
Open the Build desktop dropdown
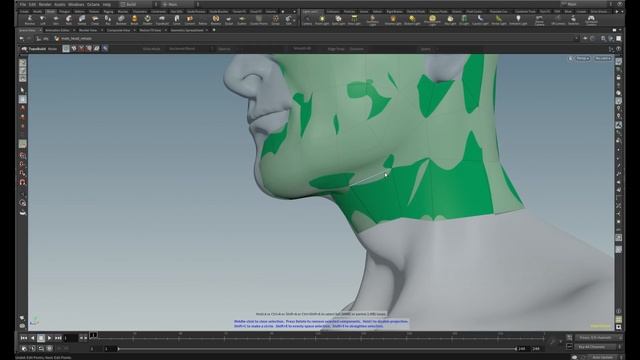(137, 4)
